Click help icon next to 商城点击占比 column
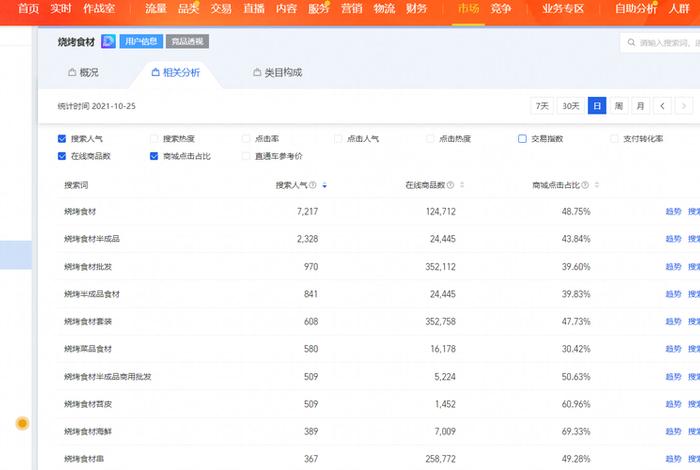 coord(585,185)
